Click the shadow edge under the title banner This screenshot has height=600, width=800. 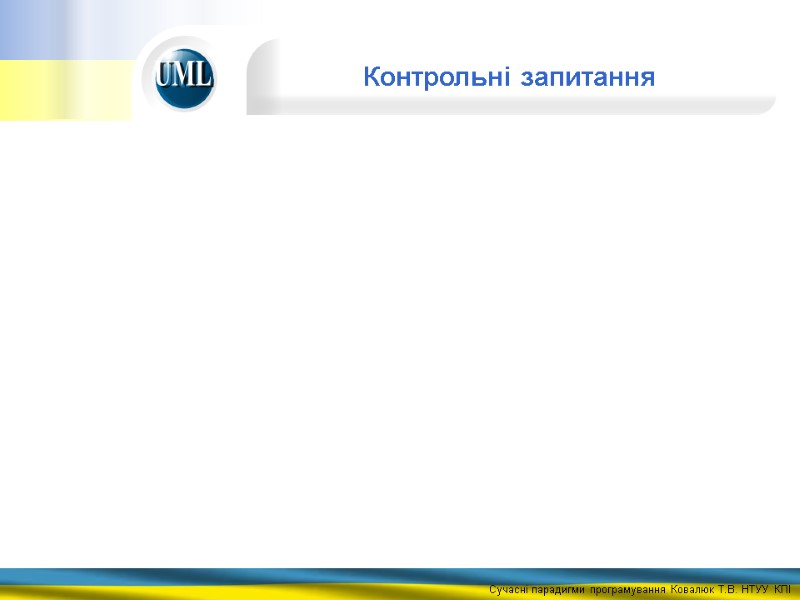point(500,108)
